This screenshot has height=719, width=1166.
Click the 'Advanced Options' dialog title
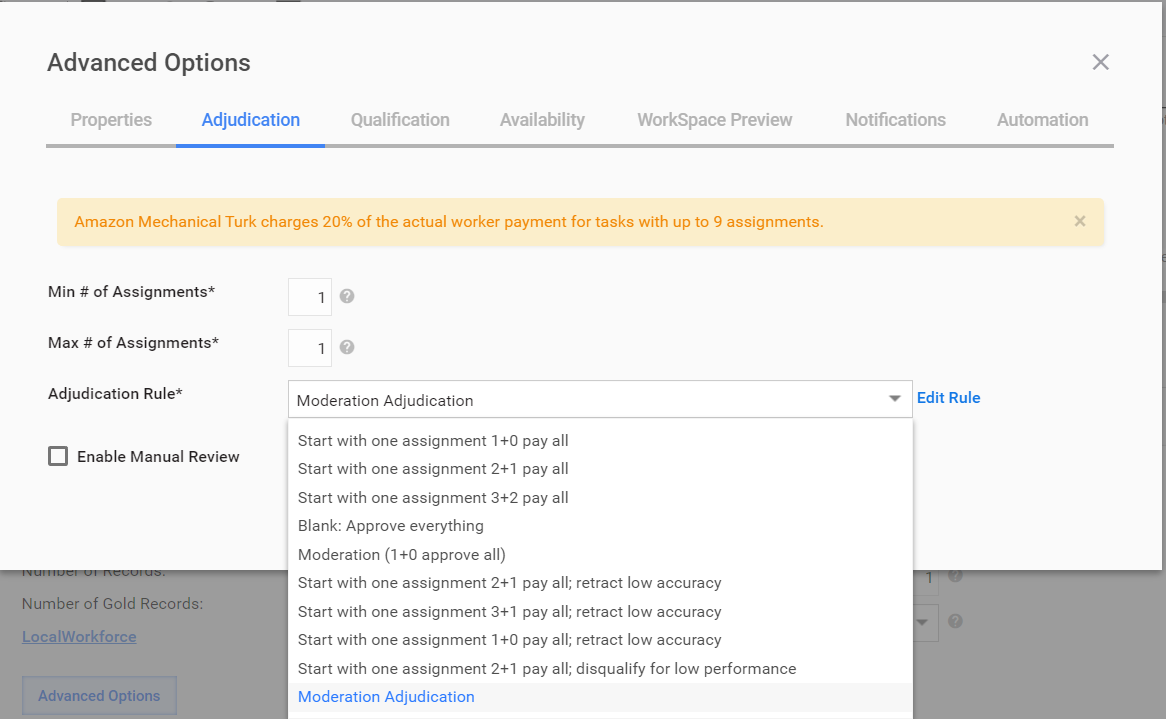tap(149, 62)
